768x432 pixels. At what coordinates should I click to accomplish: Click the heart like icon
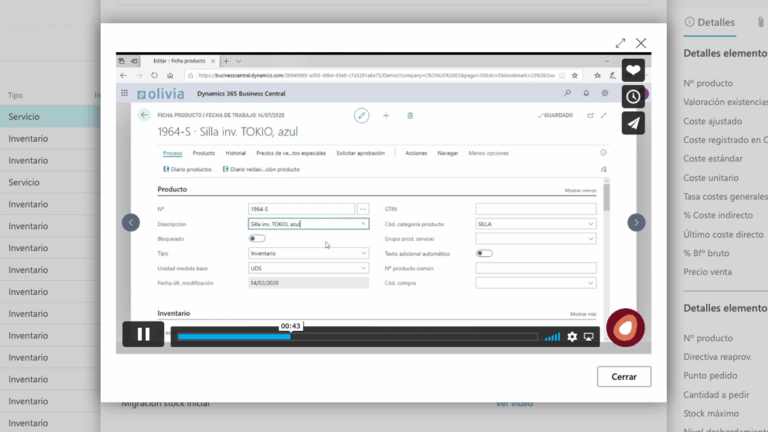633,70
